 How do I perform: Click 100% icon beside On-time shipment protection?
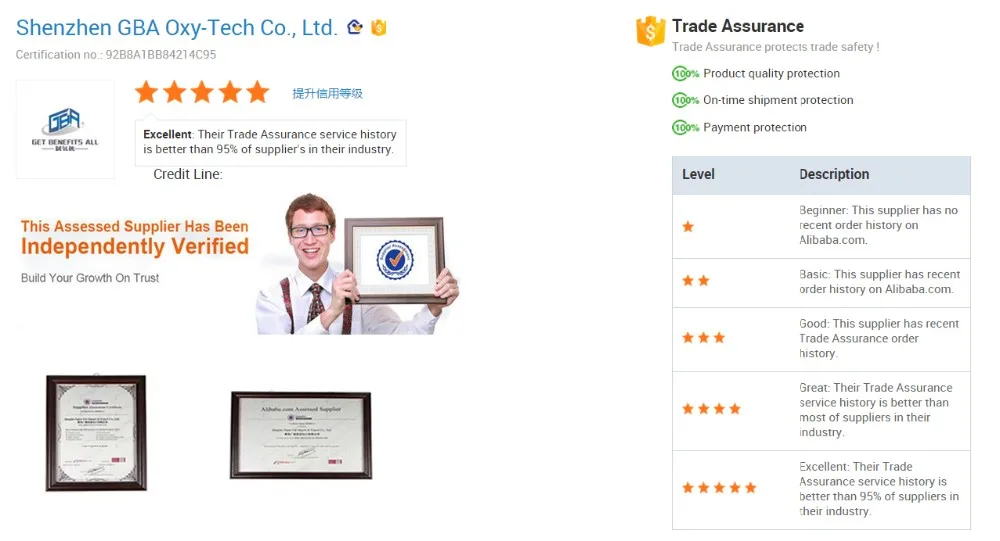pos(686,100)
